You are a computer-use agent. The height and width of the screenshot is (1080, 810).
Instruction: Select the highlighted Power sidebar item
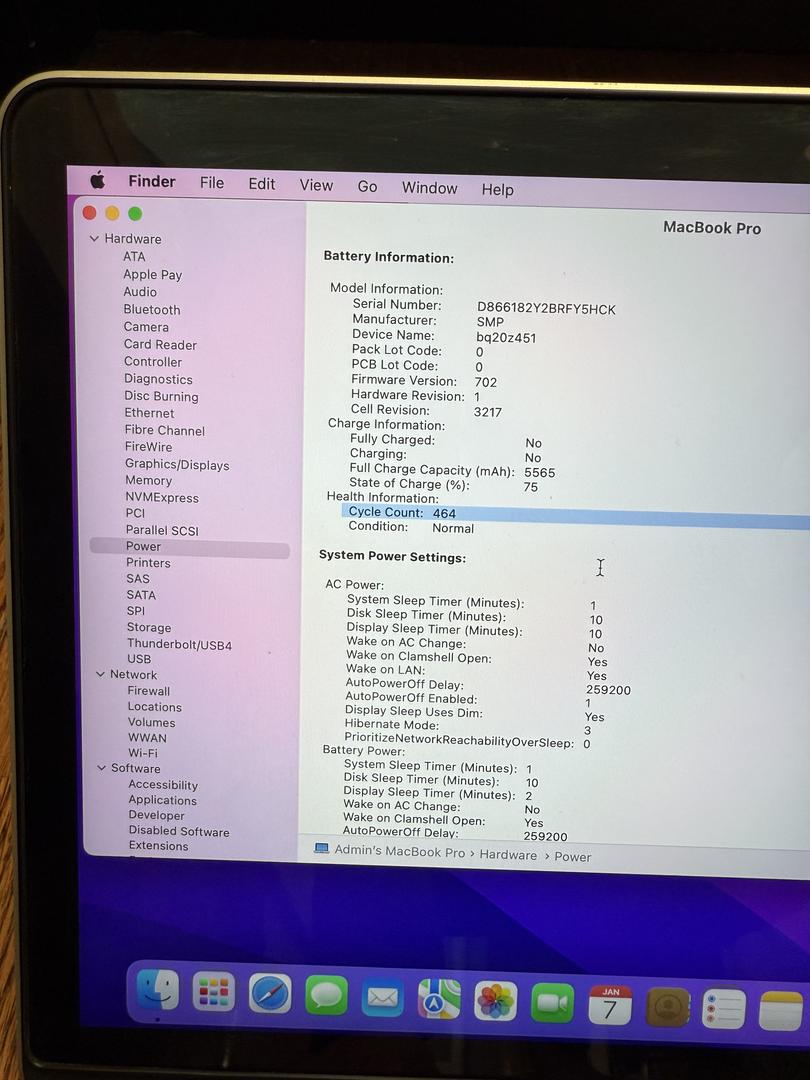click(x=189, y=548)
